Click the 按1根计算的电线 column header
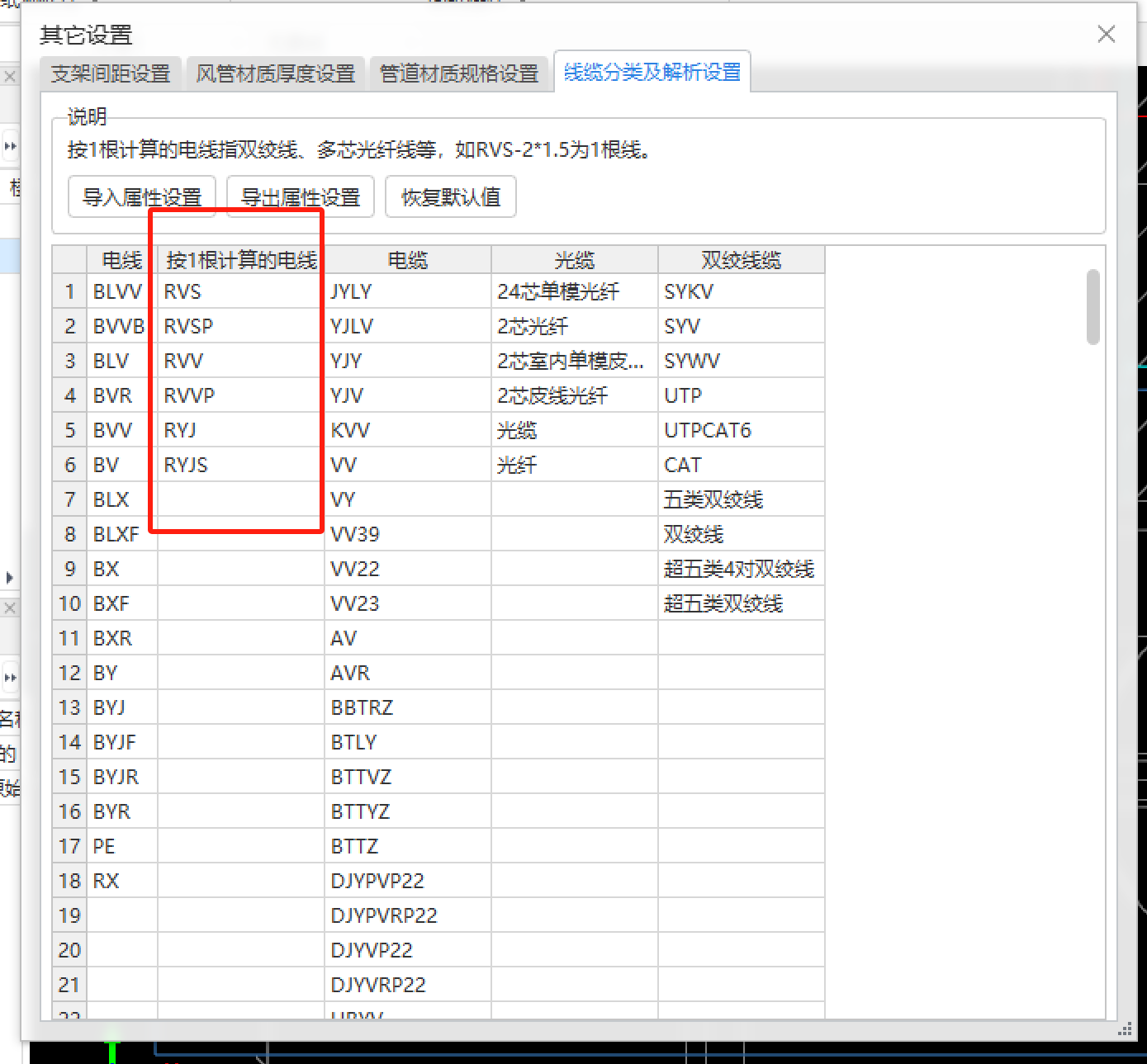The height and width of the screenshot is (1064, 1147). 241,260
